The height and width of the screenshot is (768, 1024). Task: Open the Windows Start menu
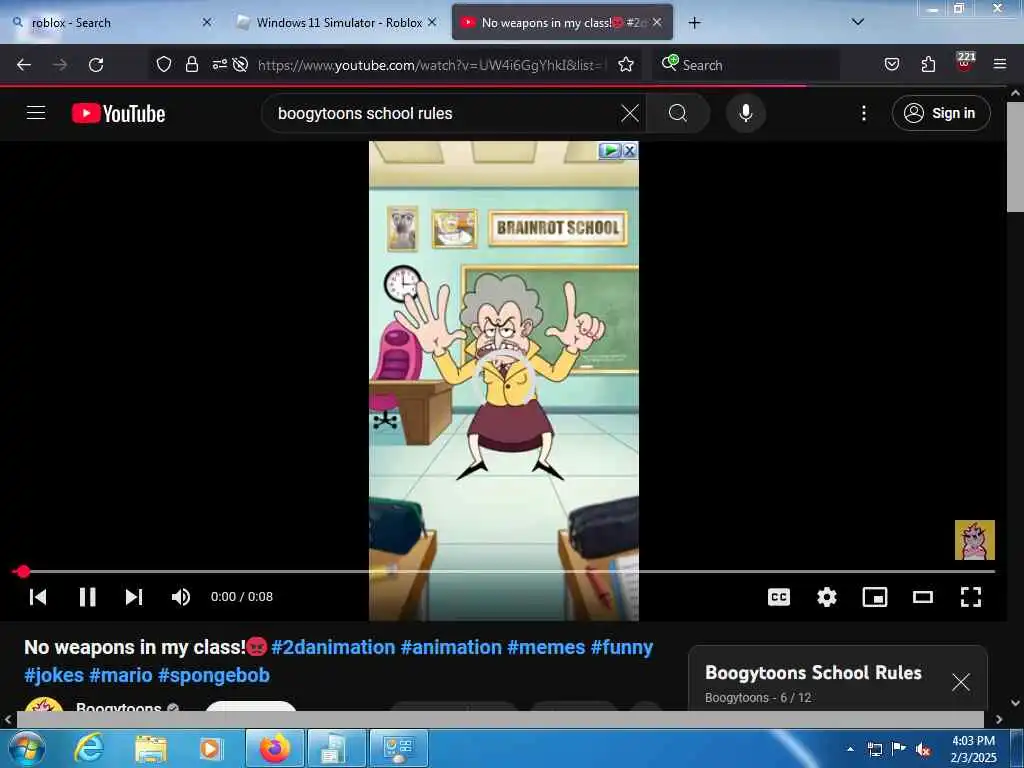coord(27,748)
